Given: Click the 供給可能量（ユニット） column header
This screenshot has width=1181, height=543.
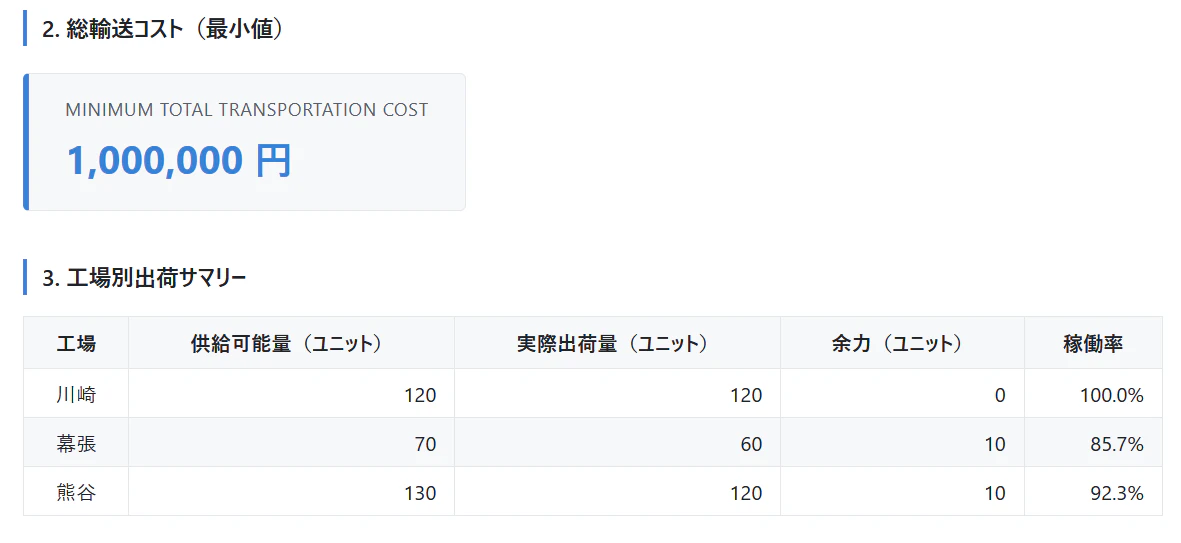Looking at the screenshot, I should (x=291, y=343).
